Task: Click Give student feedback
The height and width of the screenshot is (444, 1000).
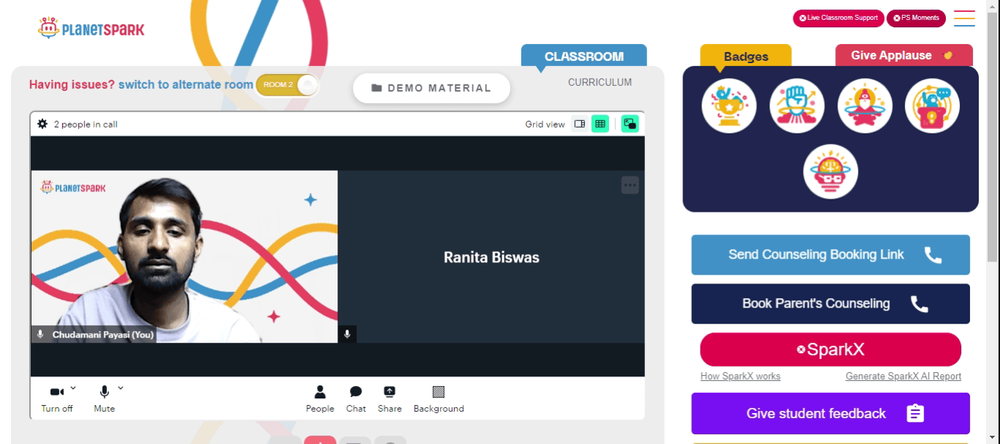Action: 830,413
